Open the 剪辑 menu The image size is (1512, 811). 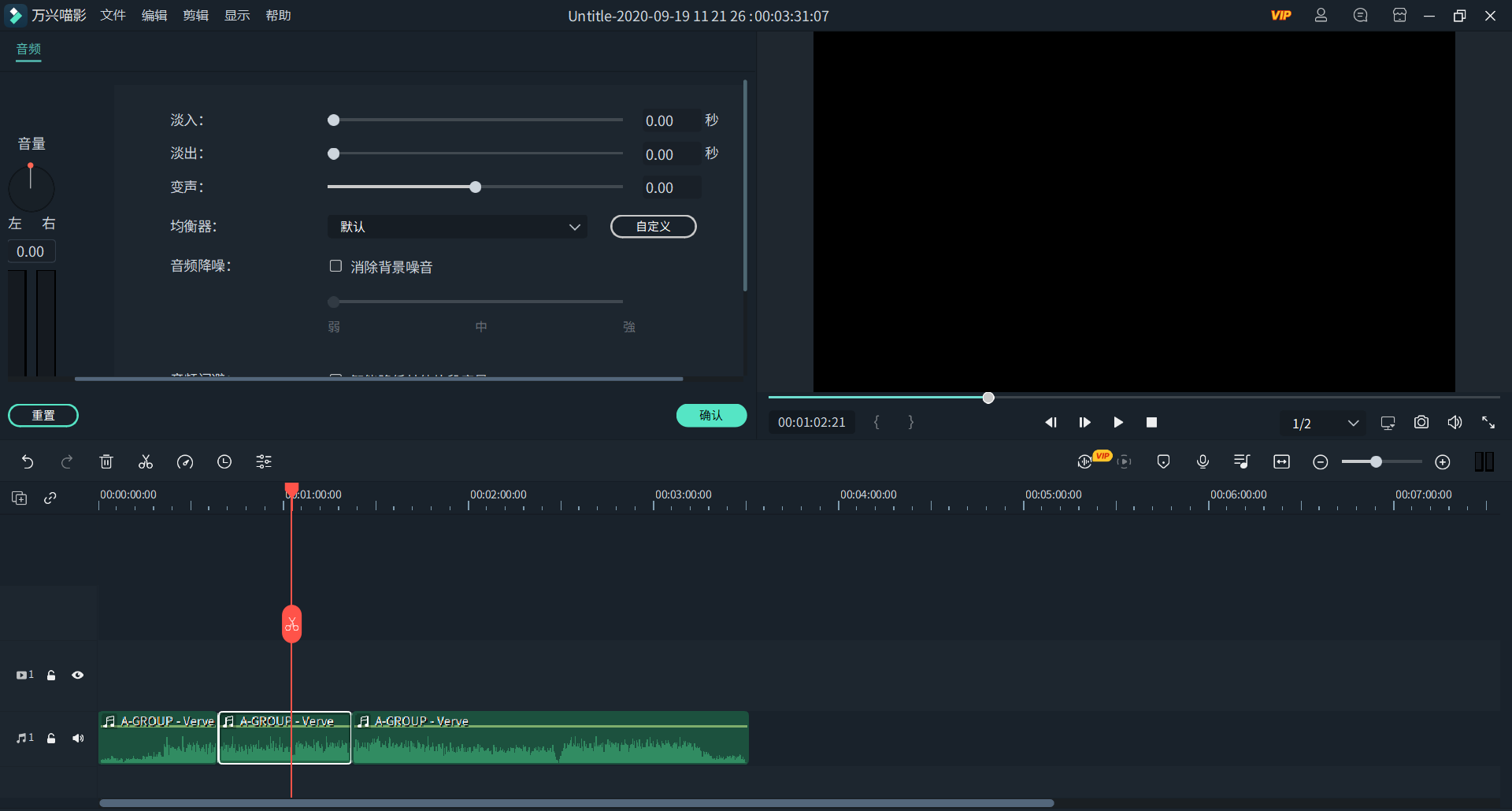point(195,16)
